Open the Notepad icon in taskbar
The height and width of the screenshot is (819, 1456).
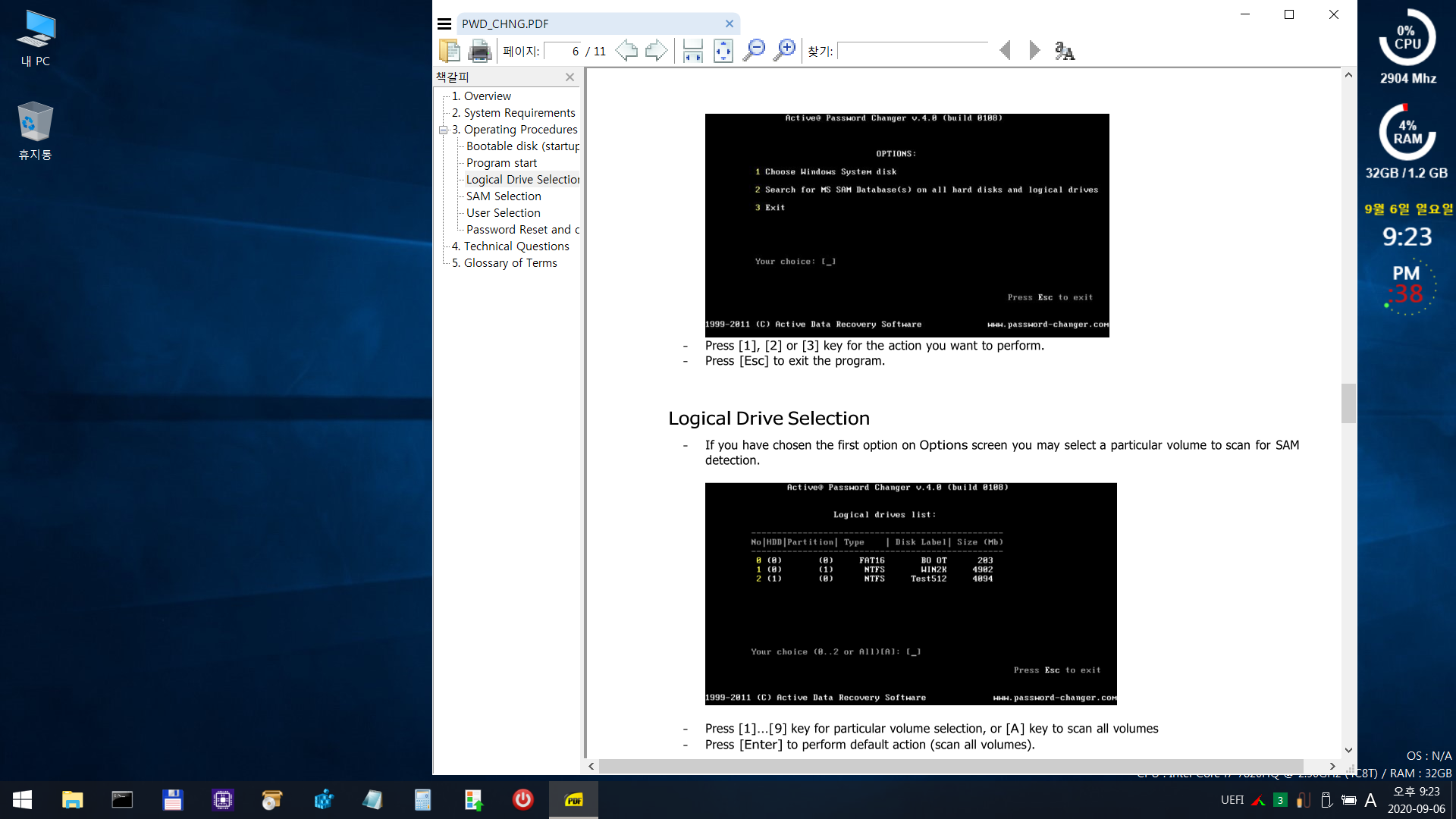372,800
